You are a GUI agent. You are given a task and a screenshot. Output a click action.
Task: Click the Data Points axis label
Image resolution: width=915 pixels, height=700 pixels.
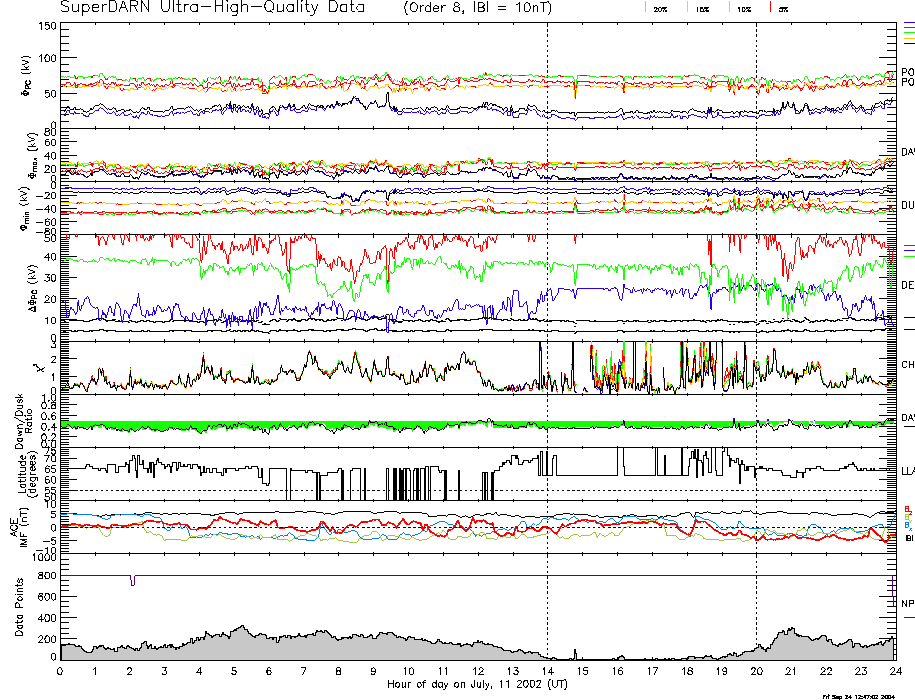click(20, 610)
